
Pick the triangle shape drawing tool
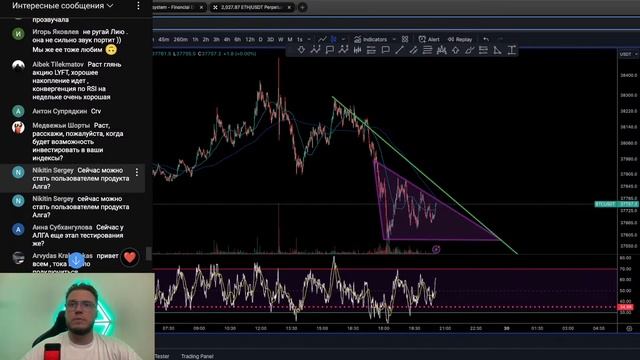pos(497,50)
